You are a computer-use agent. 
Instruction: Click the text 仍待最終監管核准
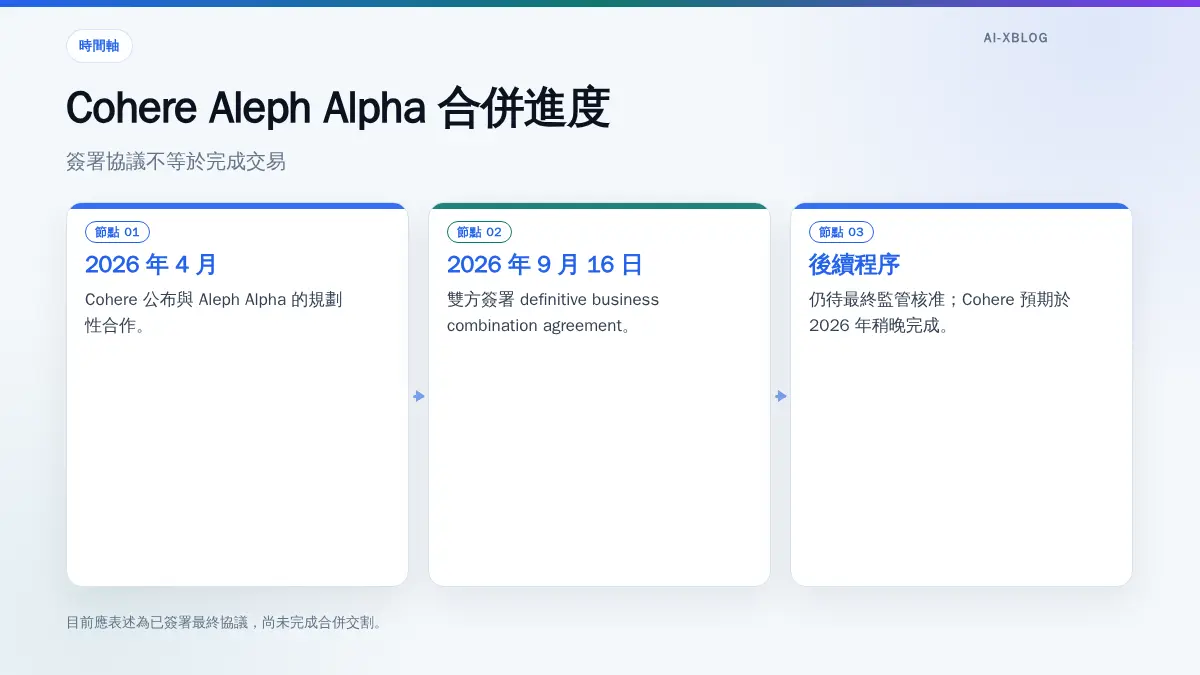(877, 299)
